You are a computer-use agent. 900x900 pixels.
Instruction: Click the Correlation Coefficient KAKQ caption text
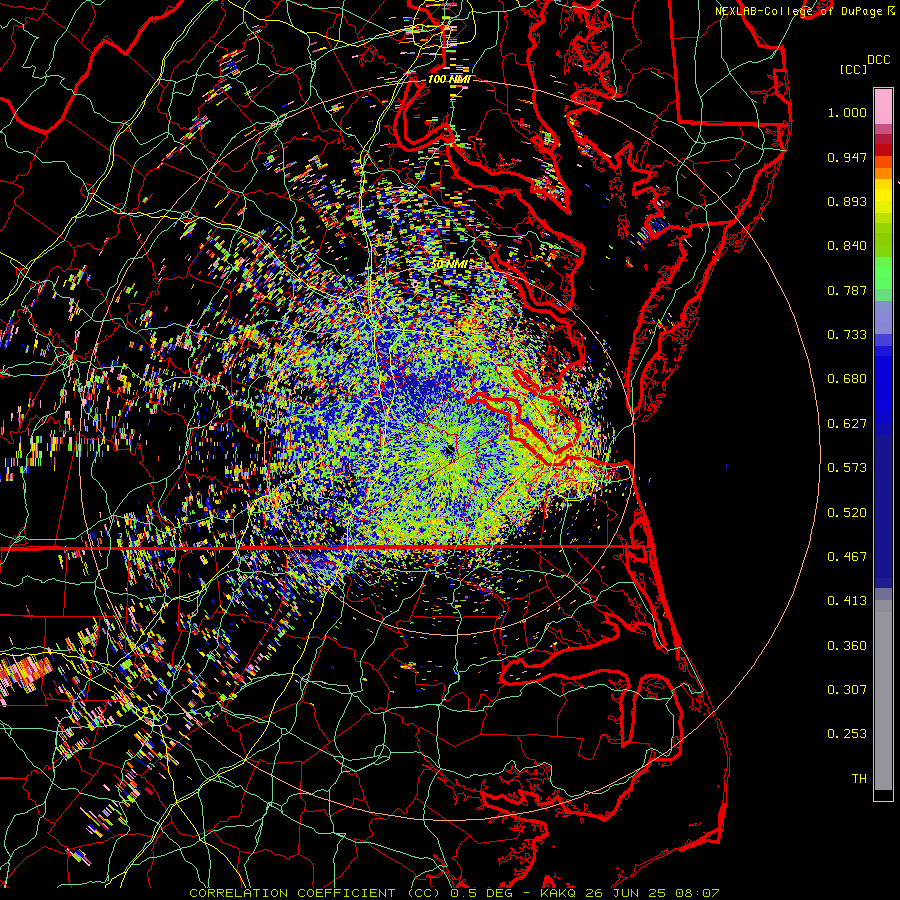(454, 893)
